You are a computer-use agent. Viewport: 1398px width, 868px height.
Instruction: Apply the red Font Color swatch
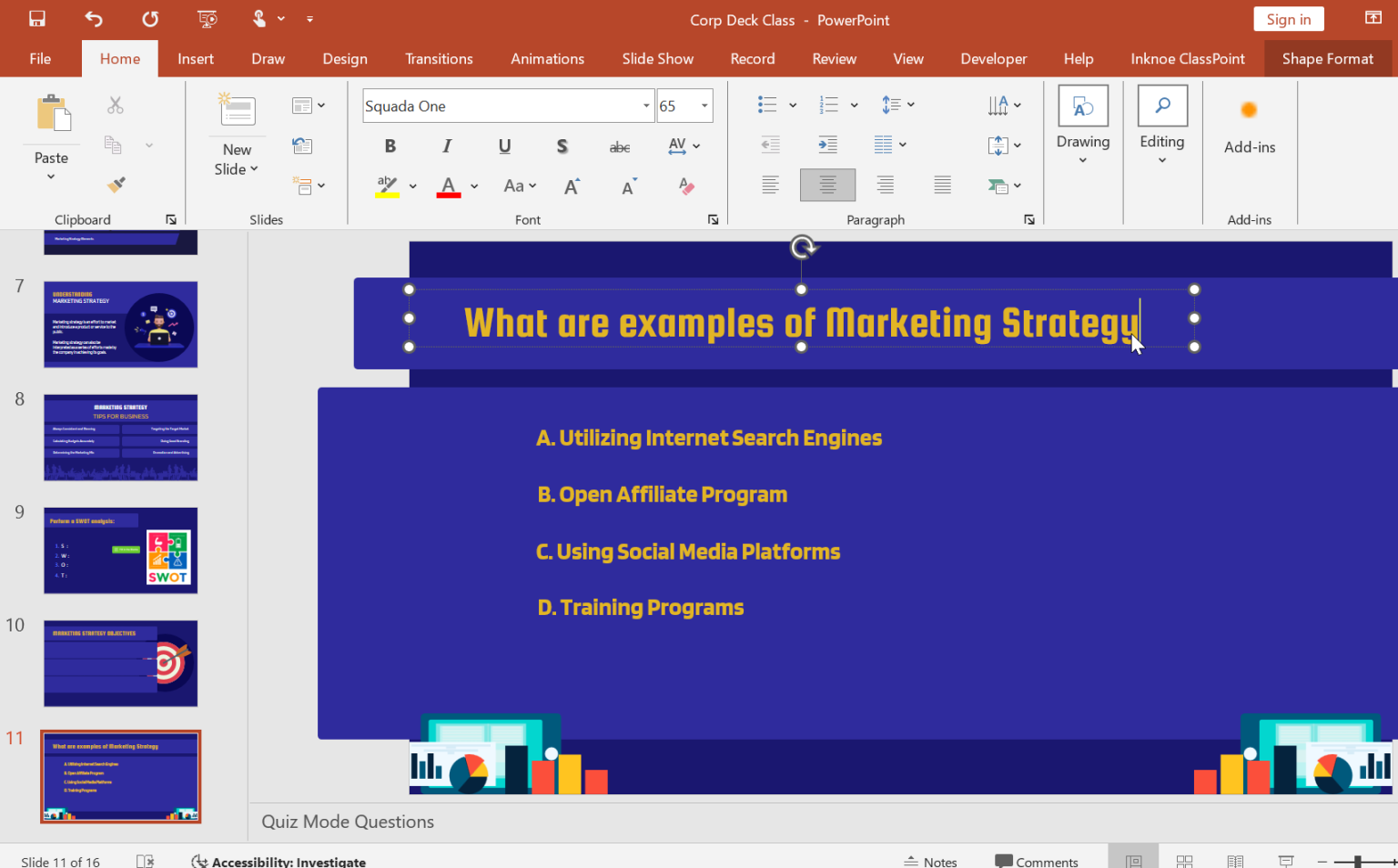(x=448, y=185)
